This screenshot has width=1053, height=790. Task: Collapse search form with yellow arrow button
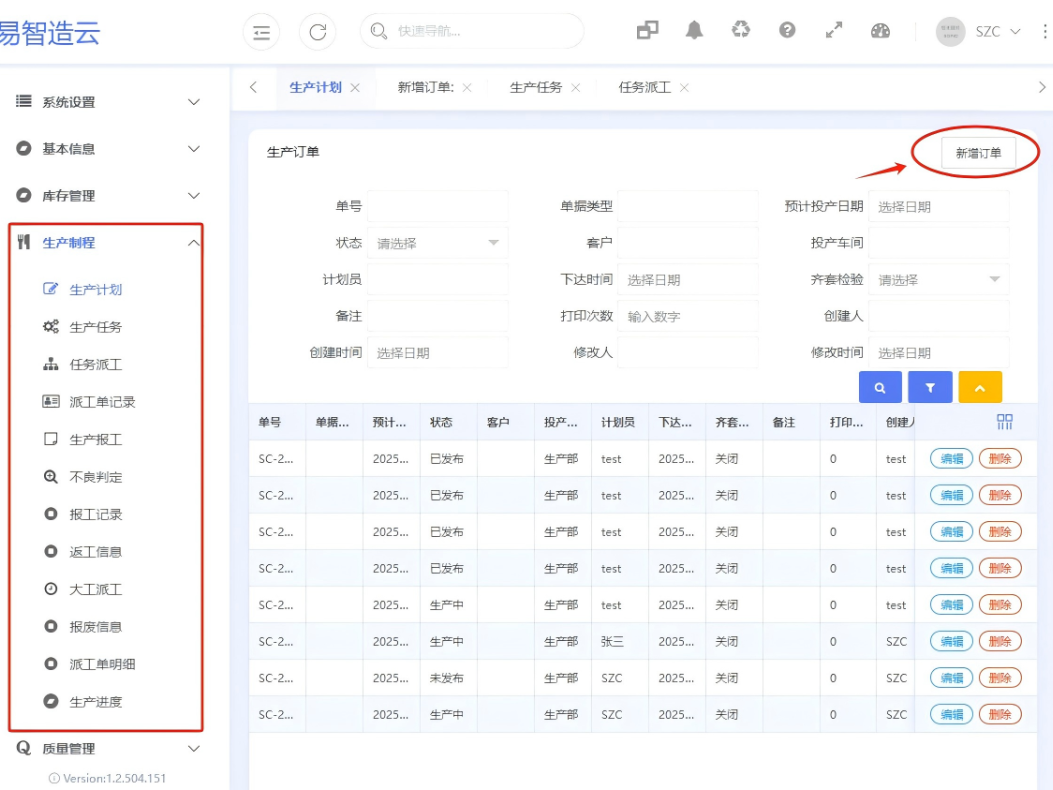[x=980, y=387]
